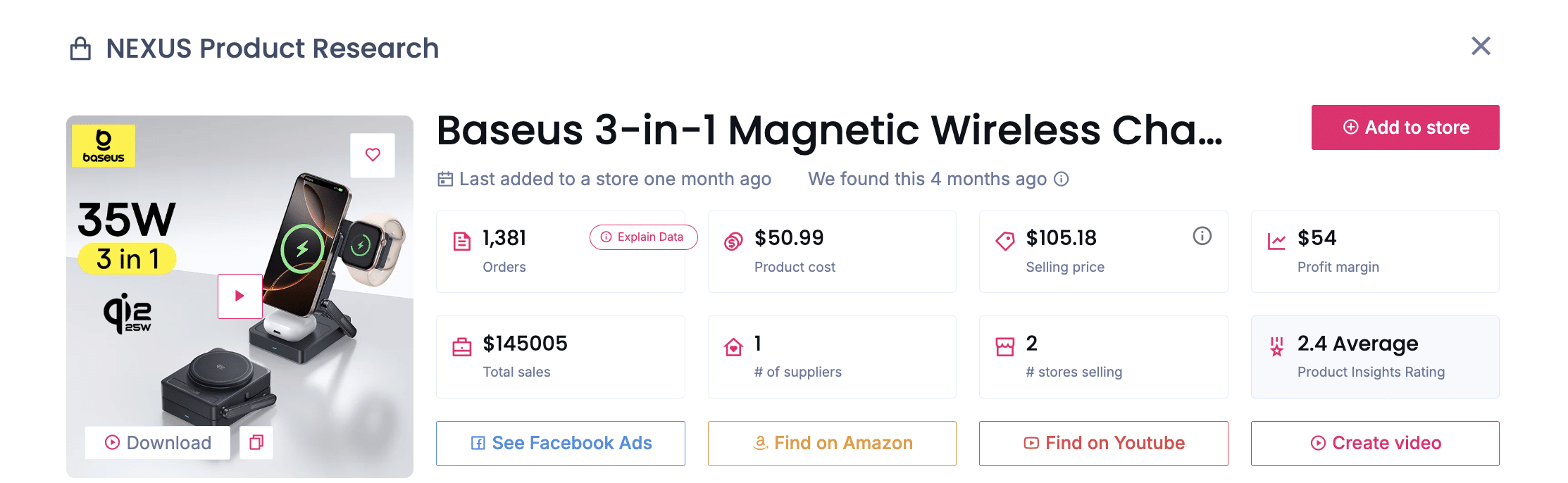Click the heart favorite icon on the product image
Screen dimensions: 1568x483
coord(373,154)
